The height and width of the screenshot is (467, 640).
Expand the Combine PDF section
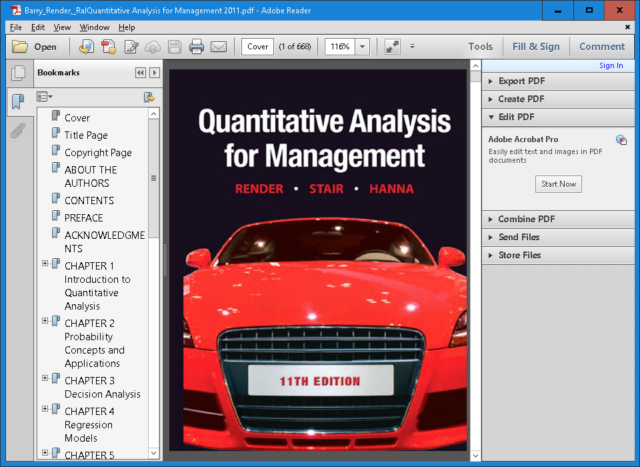(x=558, y=219)
